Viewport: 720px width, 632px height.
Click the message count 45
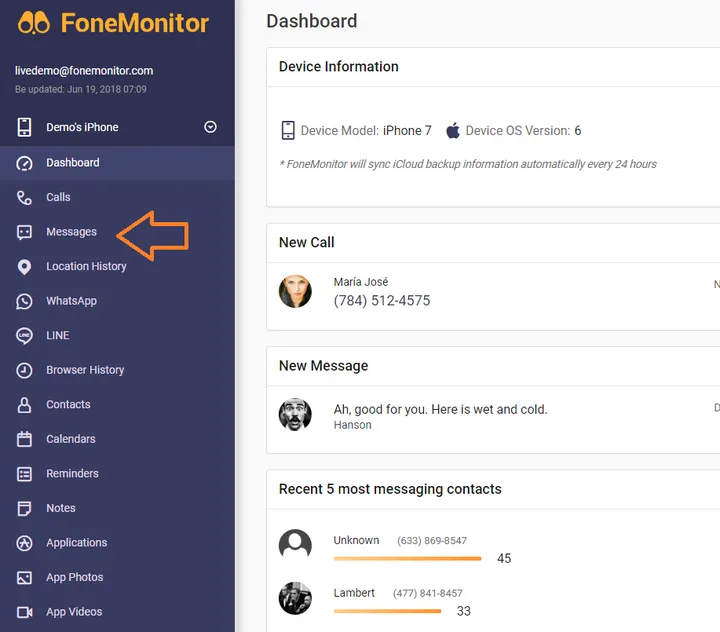[x=504, y=559]
